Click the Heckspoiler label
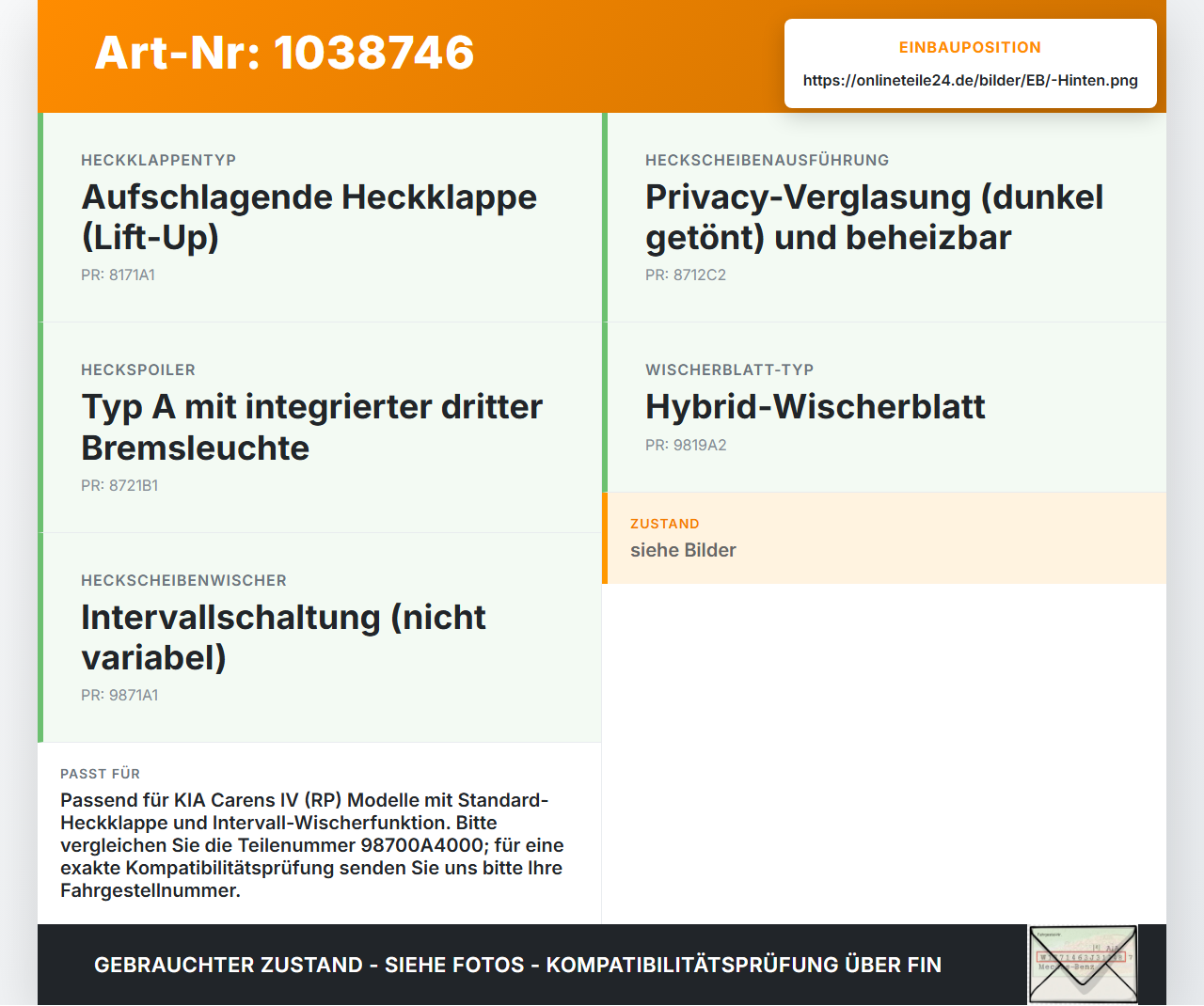Image resolution: width=1204 pixels, height=1006 pixels. pos(138,370)
